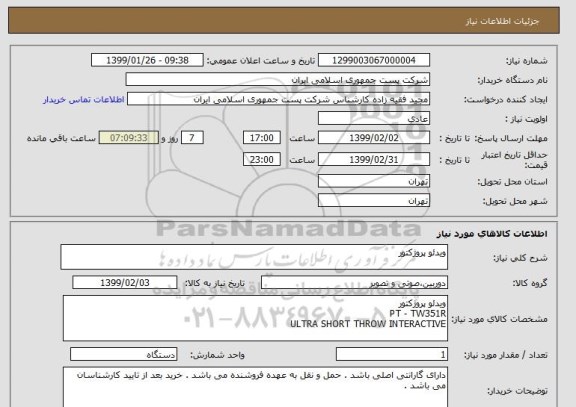Viewport: 576px width, 407px height.
Task: Select the remaining days field showing 7
Action: pyautogui.click(x=192, y=138)
